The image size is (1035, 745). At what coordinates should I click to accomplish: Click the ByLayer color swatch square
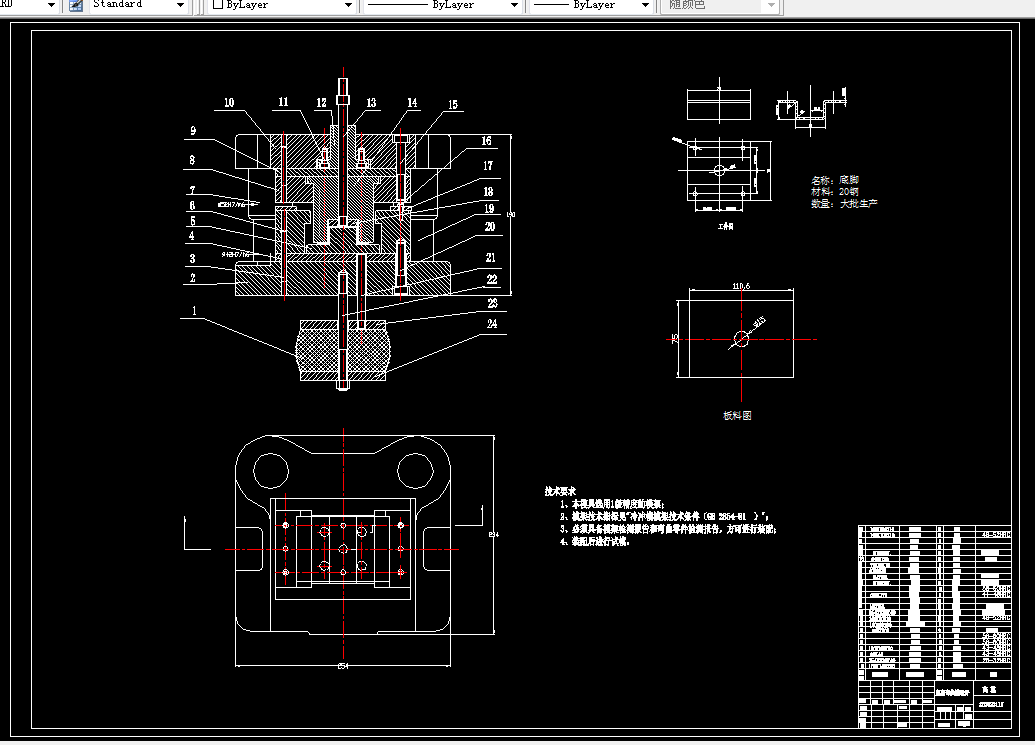(217, 5)
